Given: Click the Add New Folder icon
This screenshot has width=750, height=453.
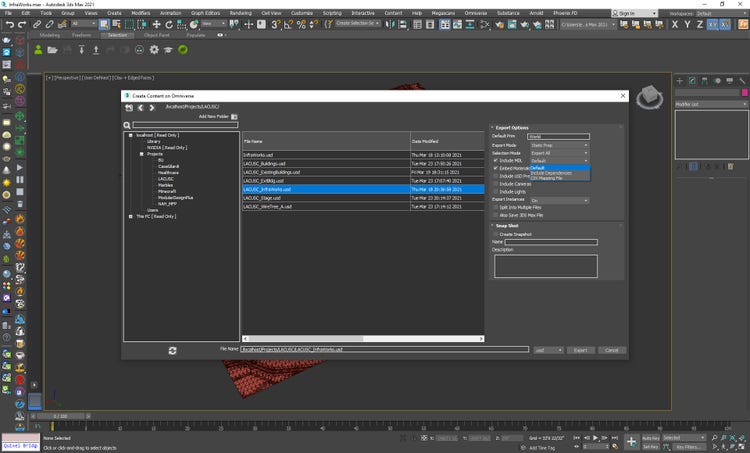Looking at the screenshot, I should pyautogui.click(x=234, y=117).
